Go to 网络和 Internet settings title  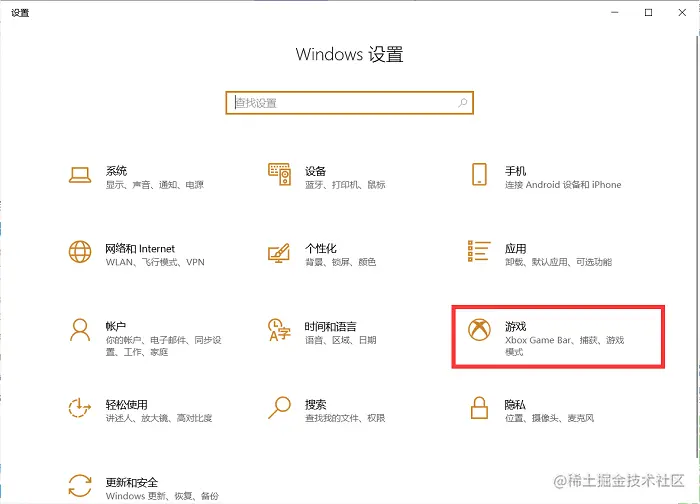tap(140, 249)
